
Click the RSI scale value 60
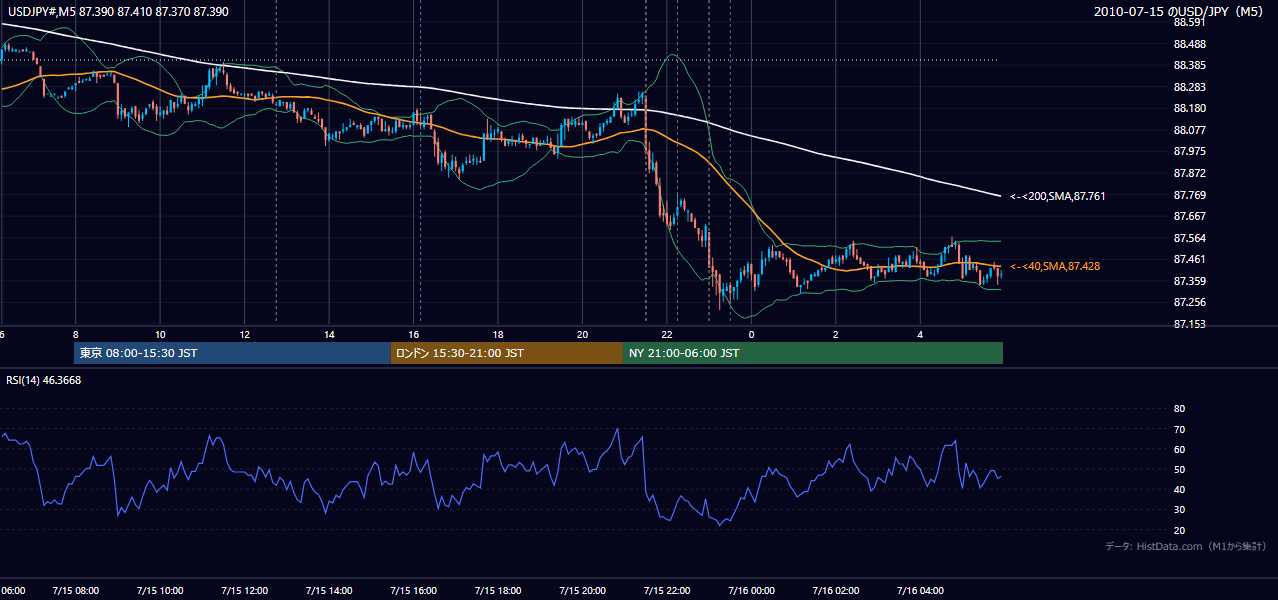(1179, 449)
